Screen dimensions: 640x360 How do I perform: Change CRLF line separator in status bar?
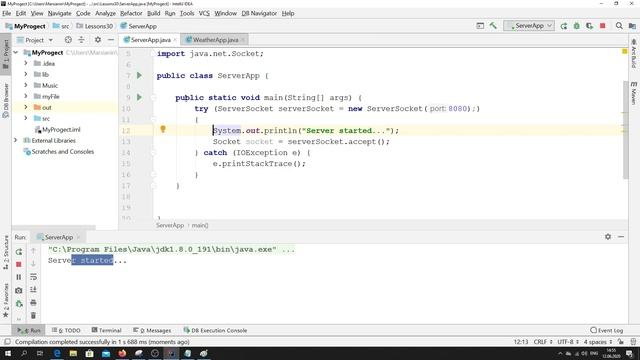(x=543, y=342)
